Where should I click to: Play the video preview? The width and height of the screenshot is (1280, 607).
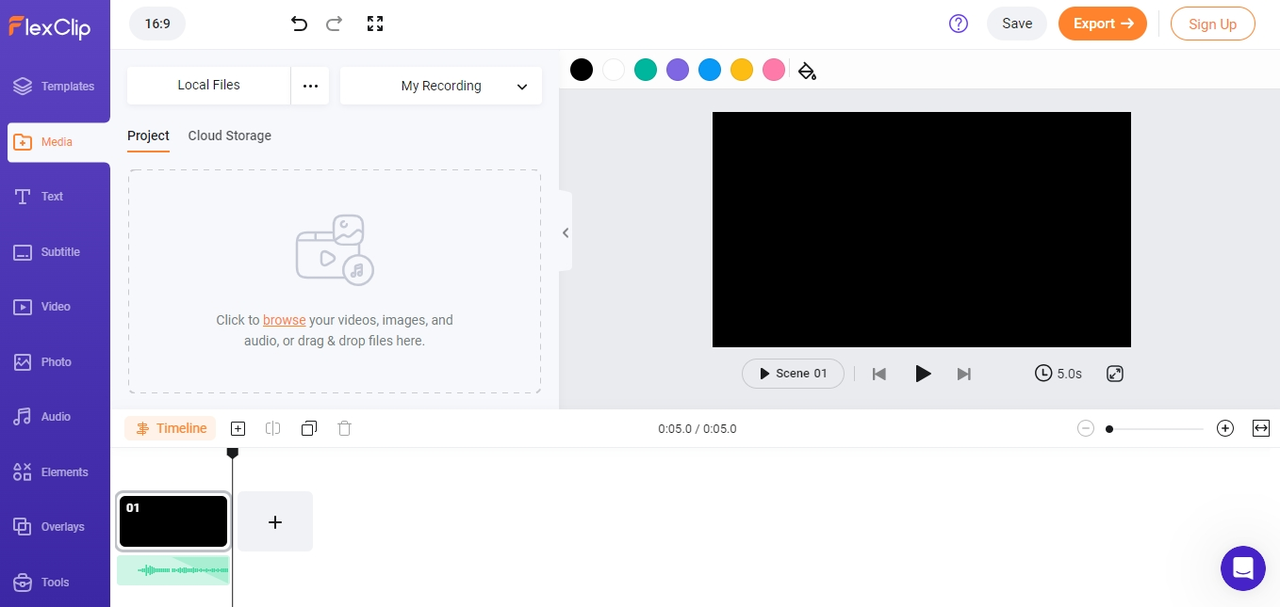[x=923, y=373]
